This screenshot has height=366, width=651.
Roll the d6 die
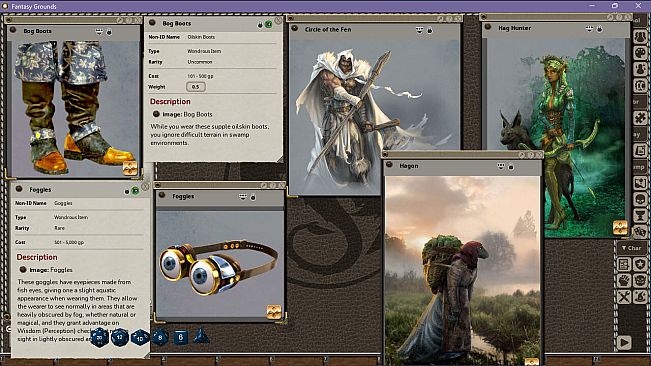click(181, 337)
